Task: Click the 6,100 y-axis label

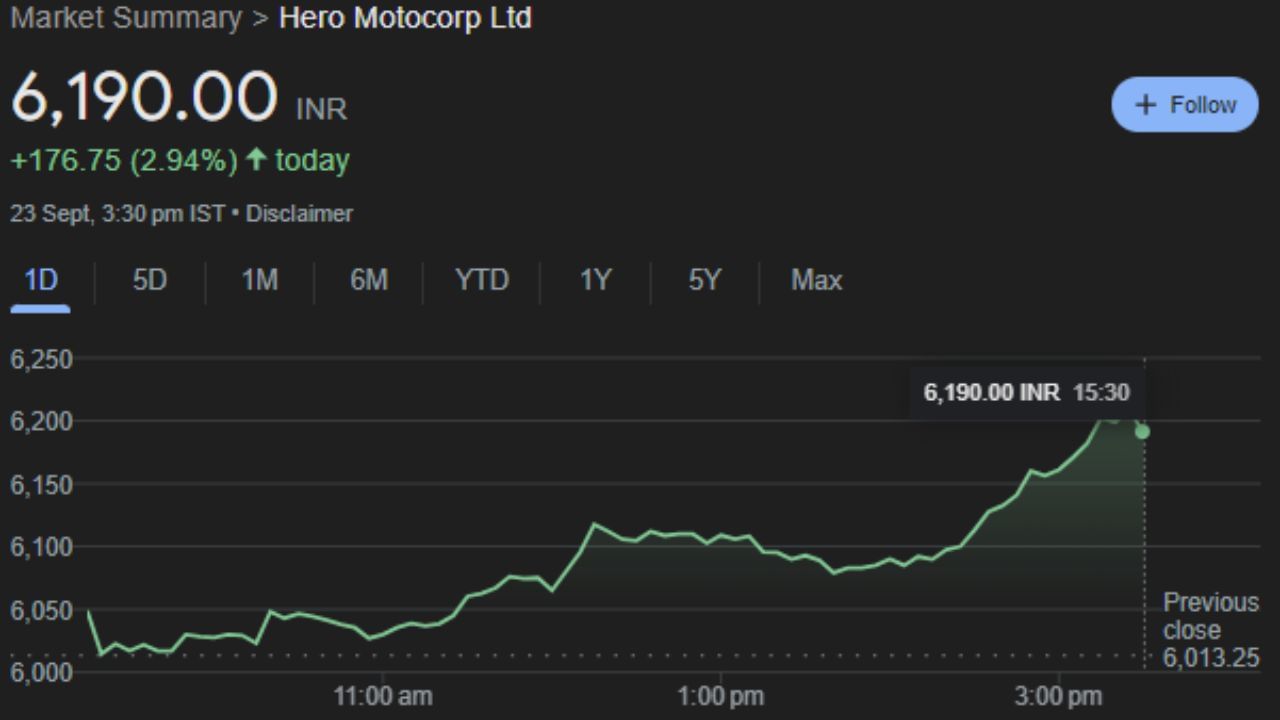Action: coord(42,547)
